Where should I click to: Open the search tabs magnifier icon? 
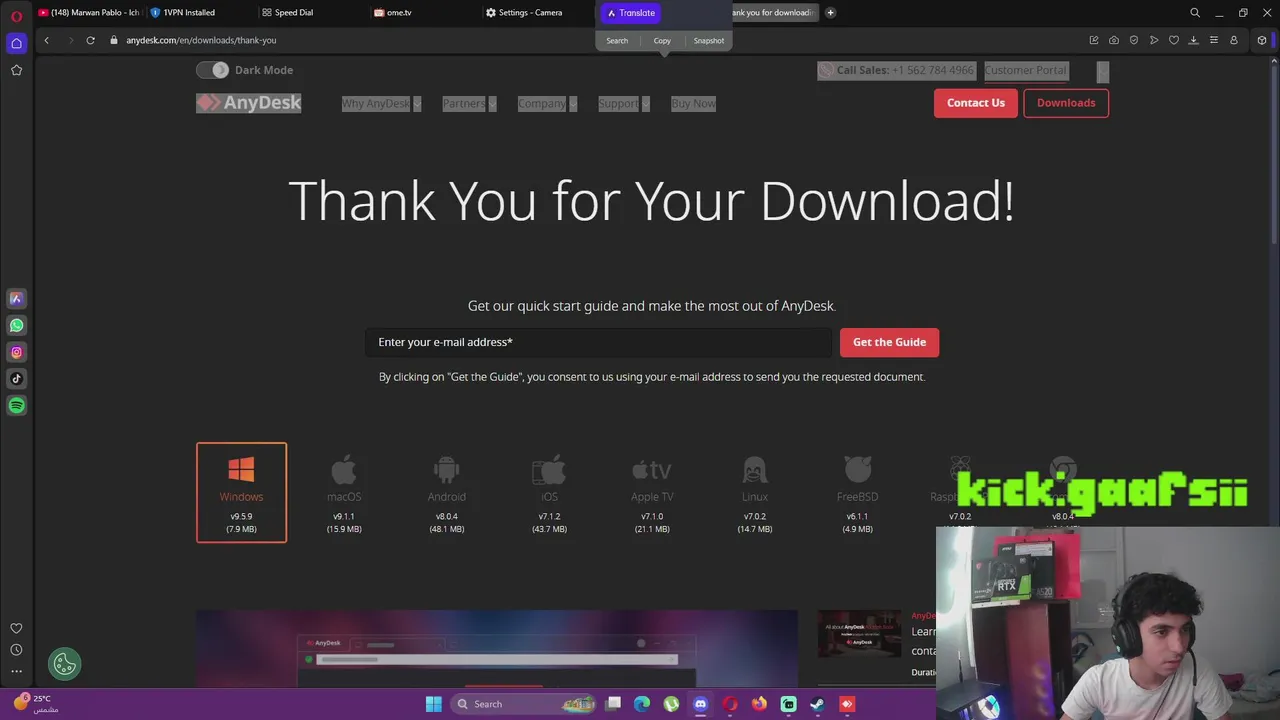pos(1195,13)
